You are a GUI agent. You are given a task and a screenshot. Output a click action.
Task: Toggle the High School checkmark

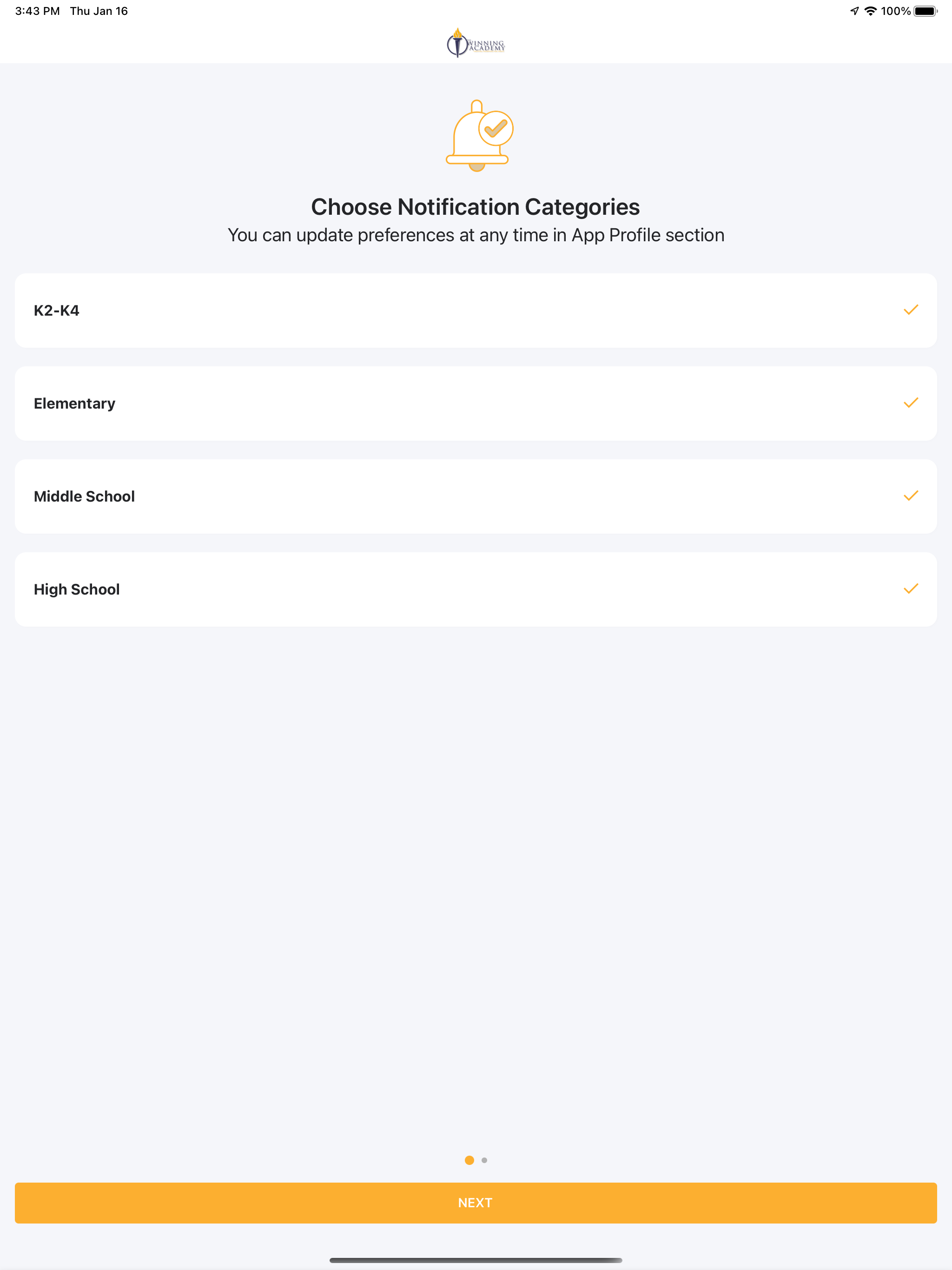[911, 589]
